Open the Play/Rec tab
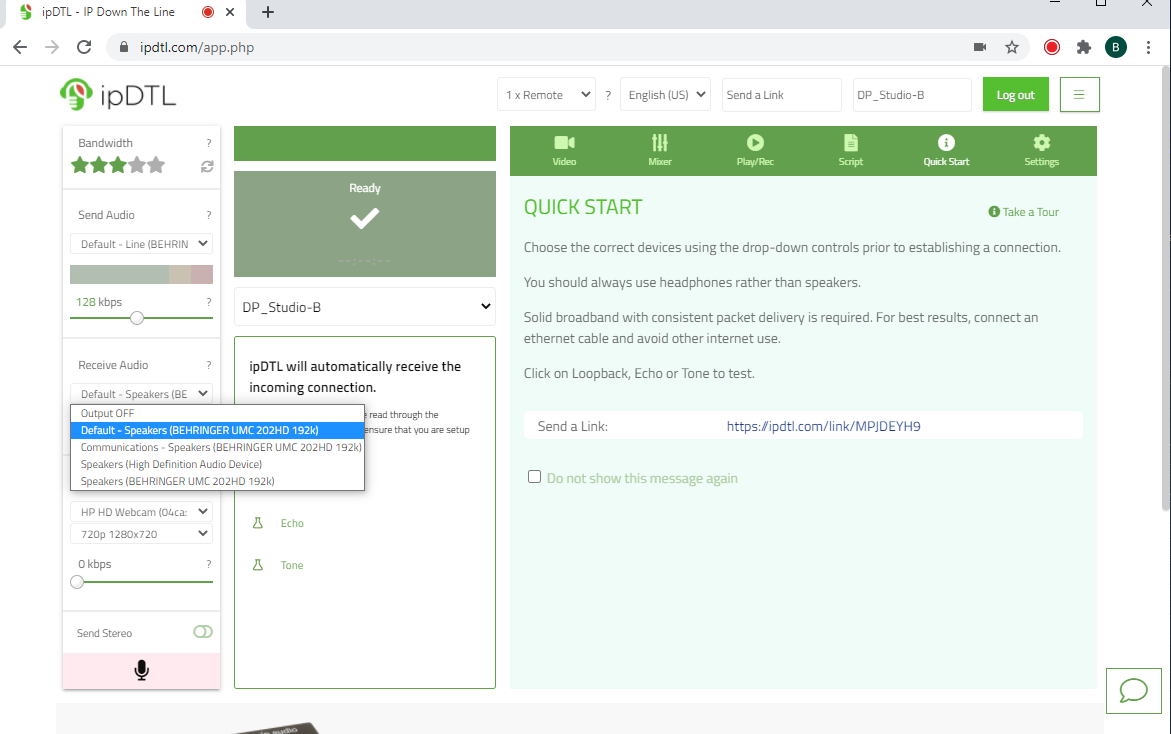 (755, 150)
